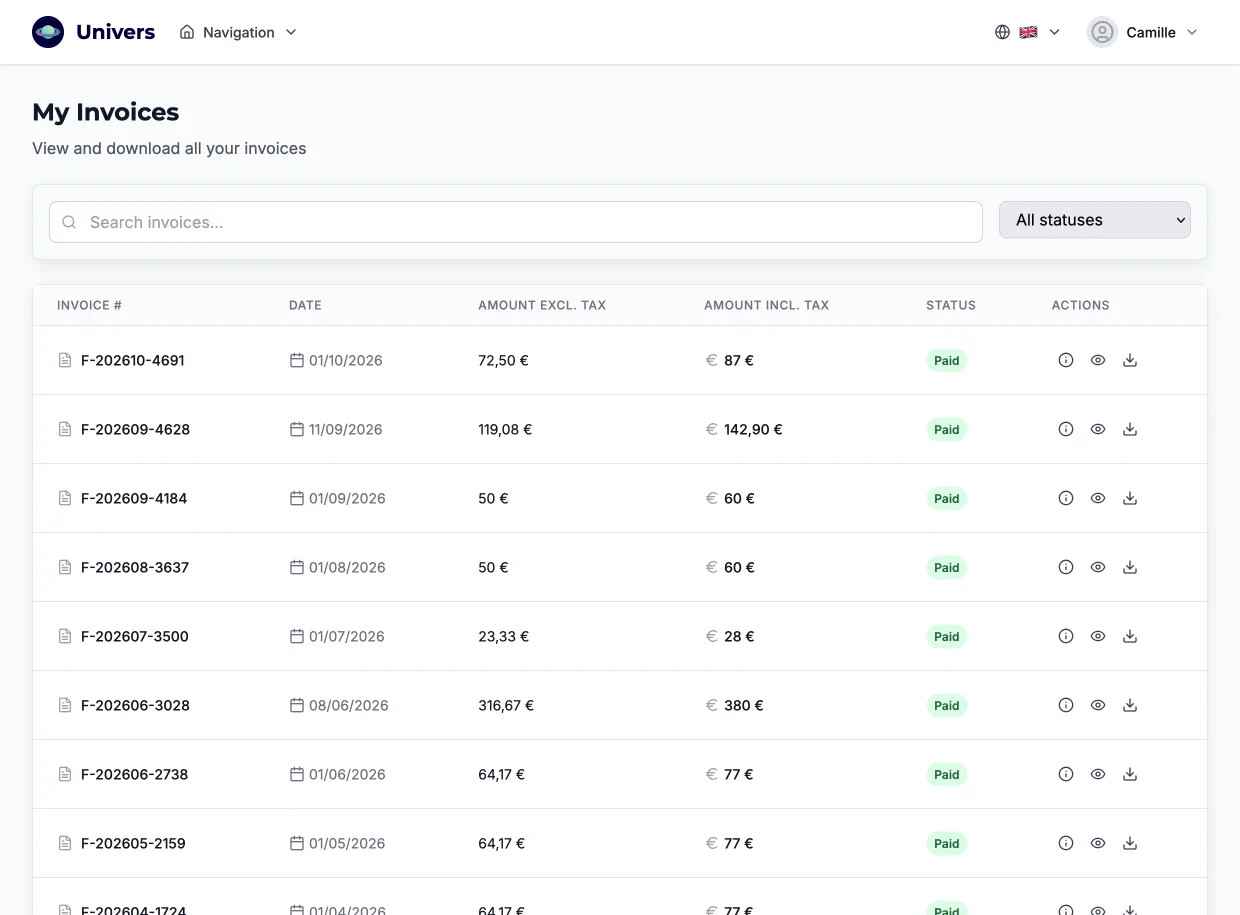Open the language selector with UK flag
This screenshot has width=1240, height=915.
pos(1027,32)
